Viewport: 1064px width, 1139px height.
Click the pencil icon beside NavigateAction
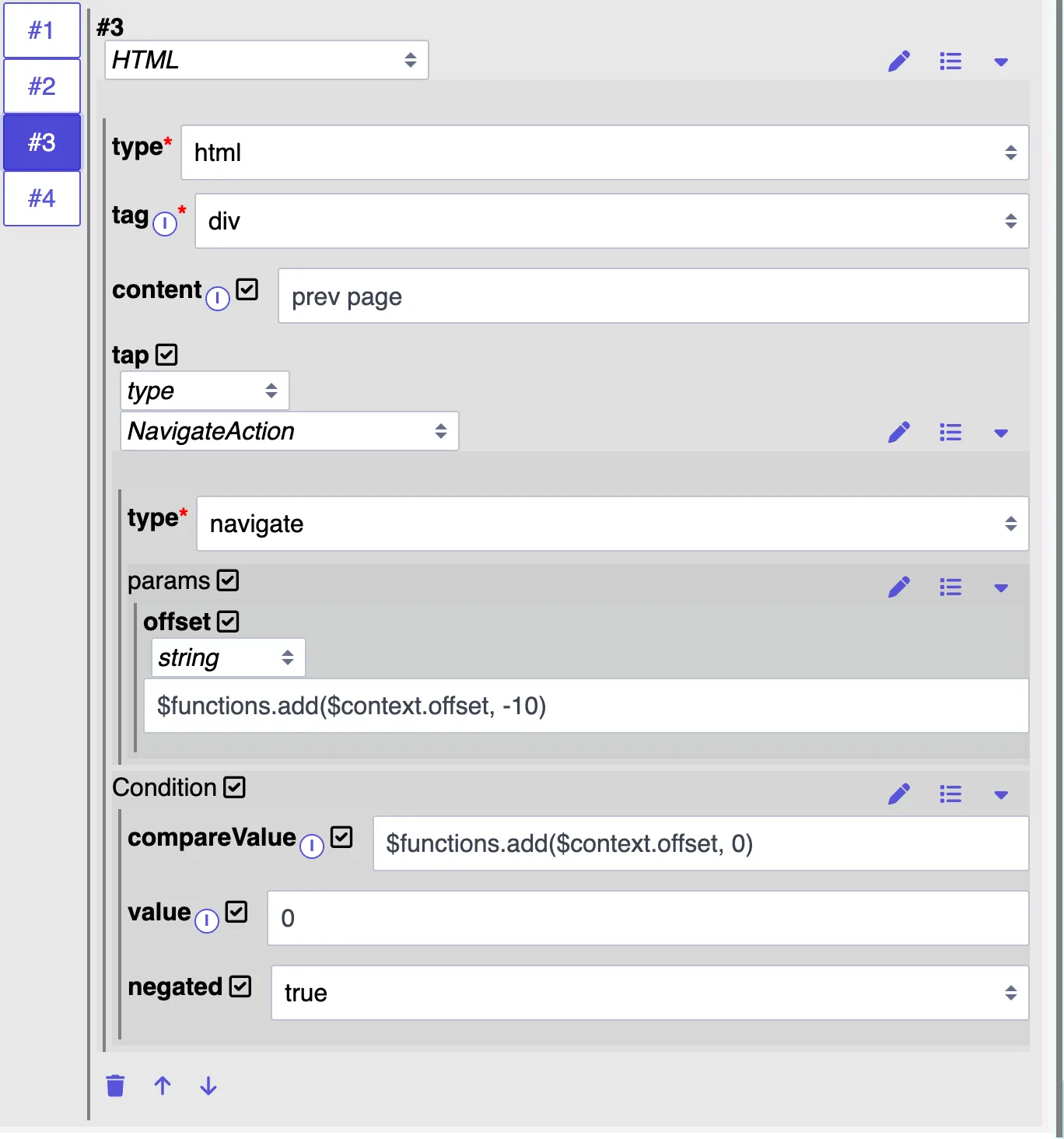coord(899,433)
